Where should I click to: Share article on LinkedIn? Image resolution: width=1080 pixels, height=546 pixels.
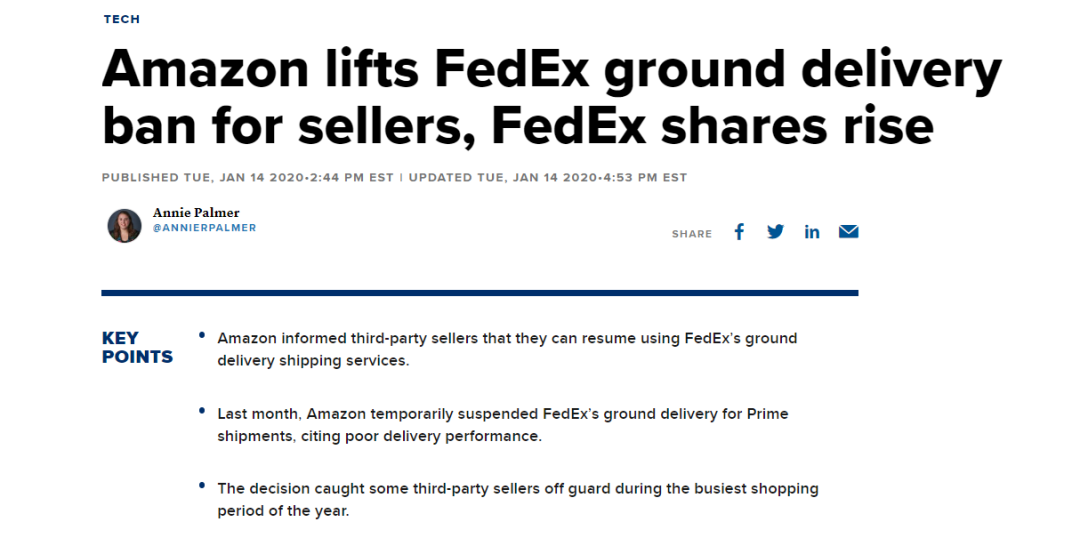point(812,232)
